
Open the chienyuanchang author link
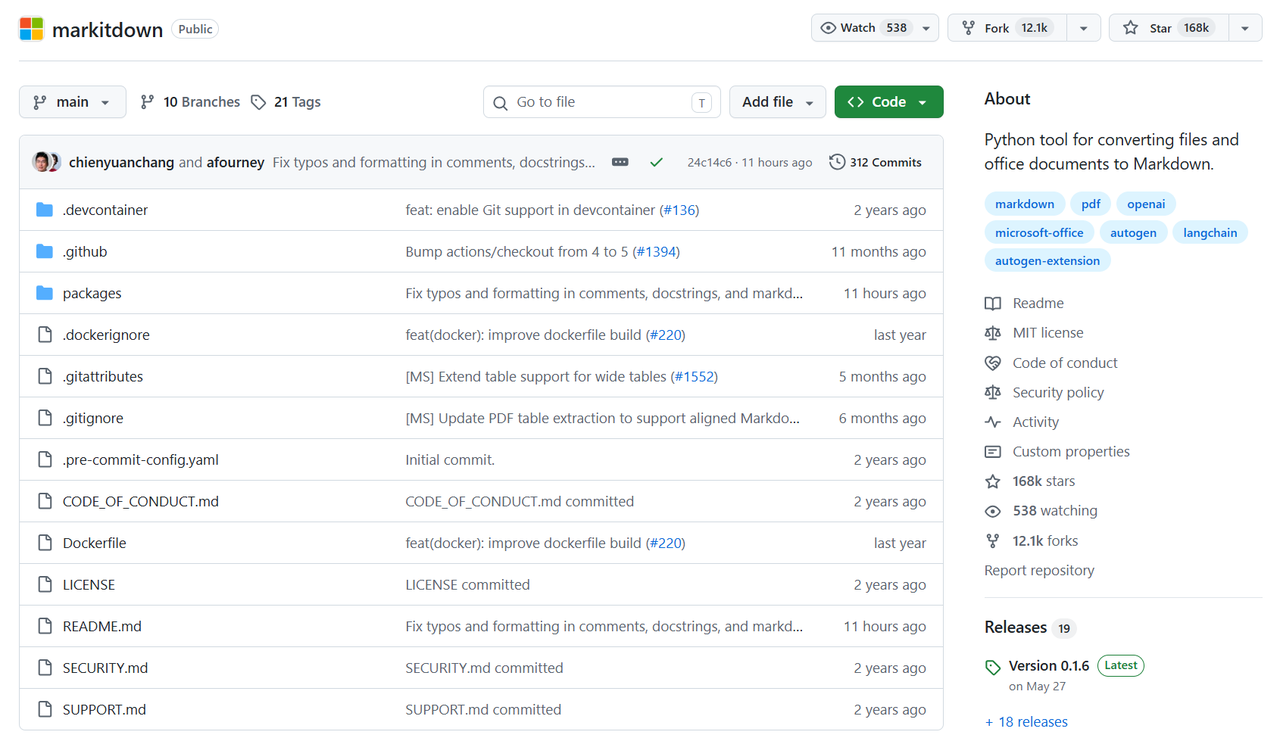[122, 162]
